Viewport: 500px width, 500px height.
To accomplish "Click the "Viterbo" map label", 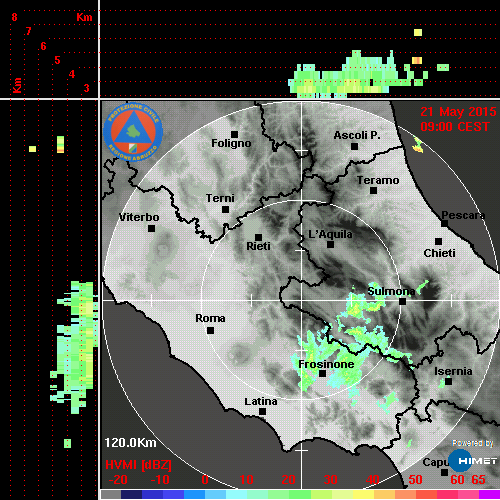I will click(x=139, y=217).
